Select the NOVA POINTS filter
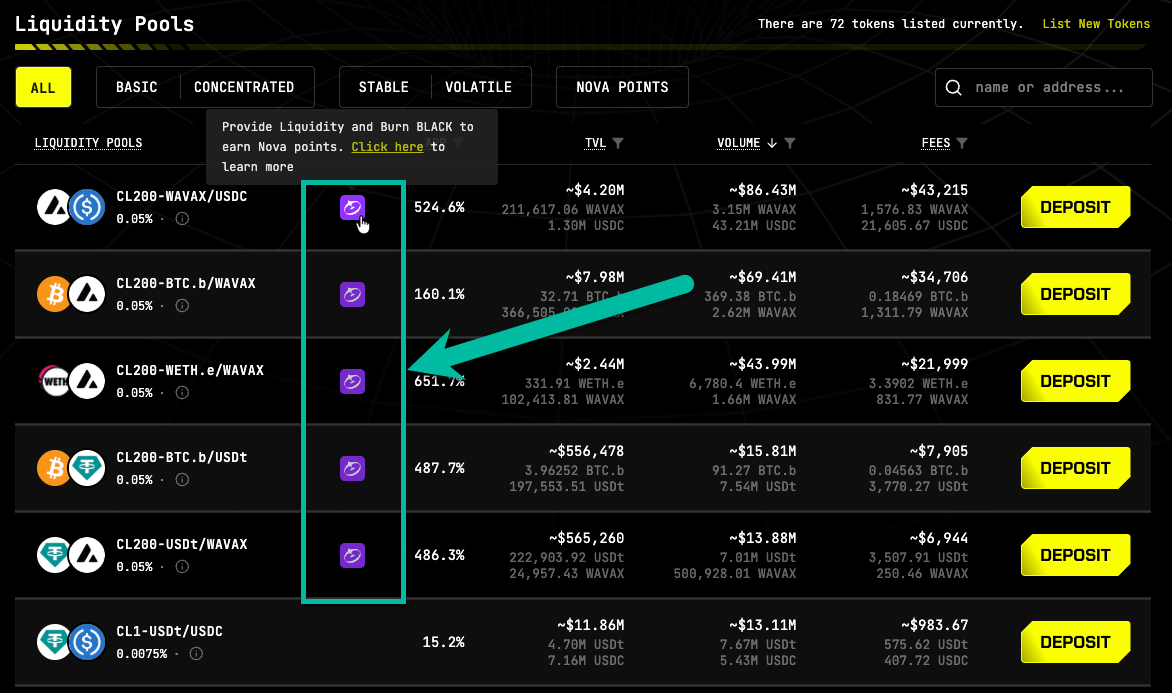Image resolution: width=1172 pixels, height=693 pixels. click(x=622, y=87)
